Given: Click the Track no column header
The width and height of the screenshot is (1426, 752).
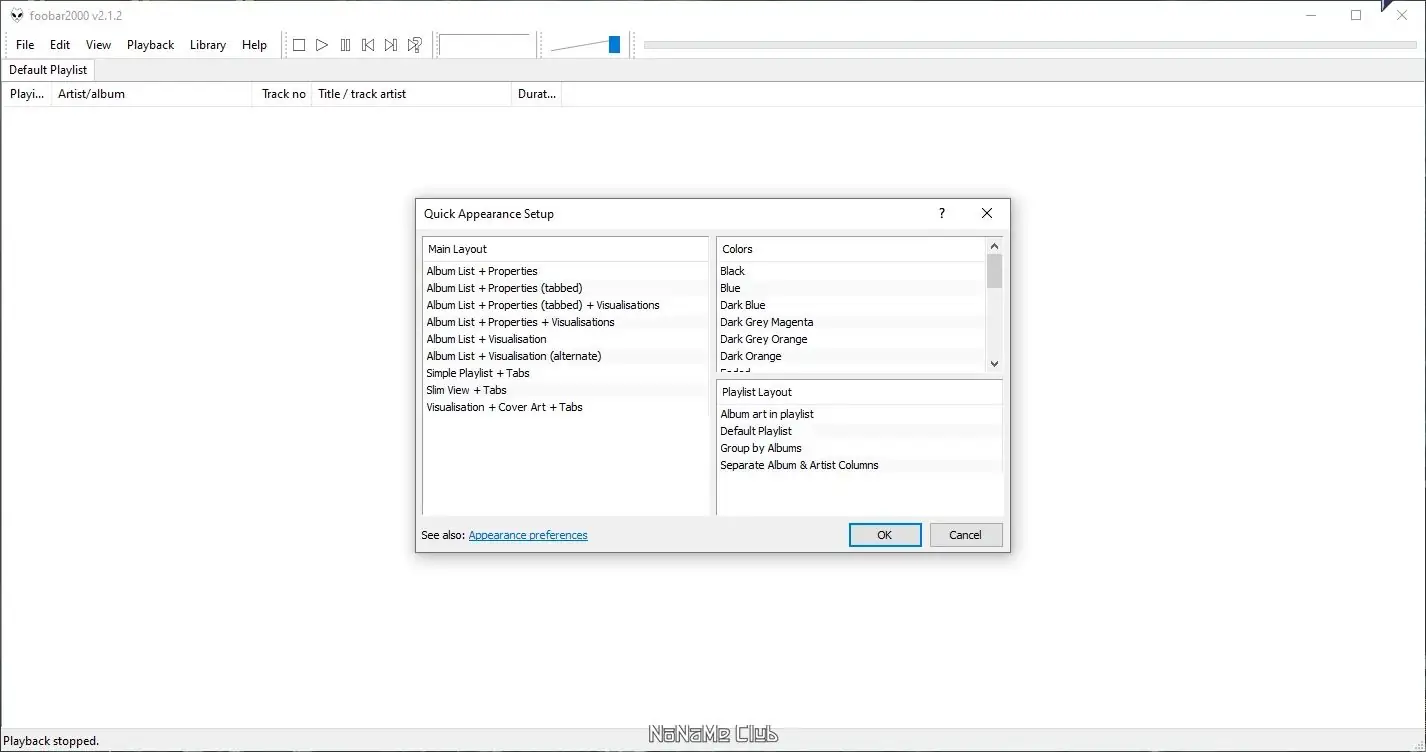Looking at the screenshot, I should [283, 94].
